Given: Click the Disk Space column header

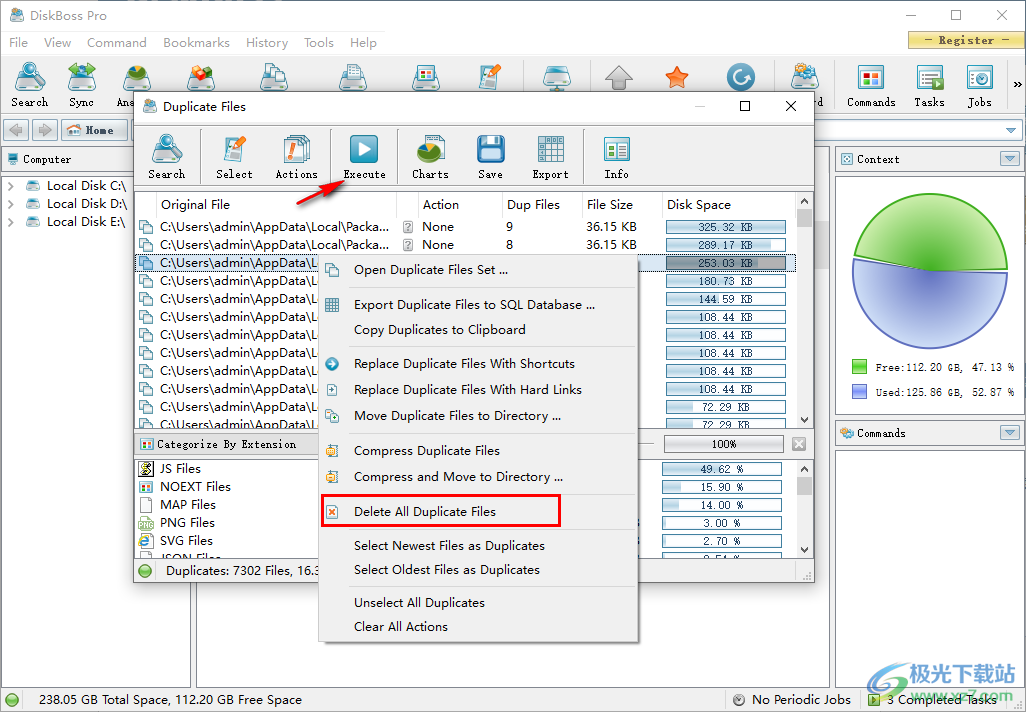Looking at the screenshot, I should [728, 204].
